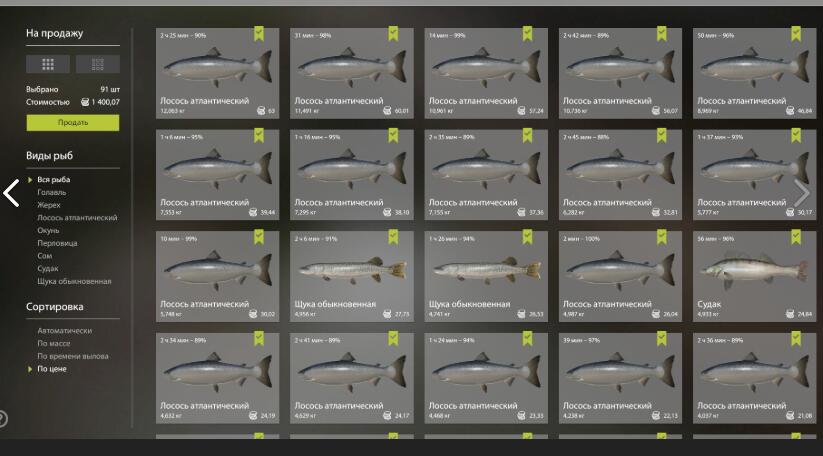The height and width of the screenshot is (456, 823).
Task: Switch to the small grid view icon
Action: 98,64
